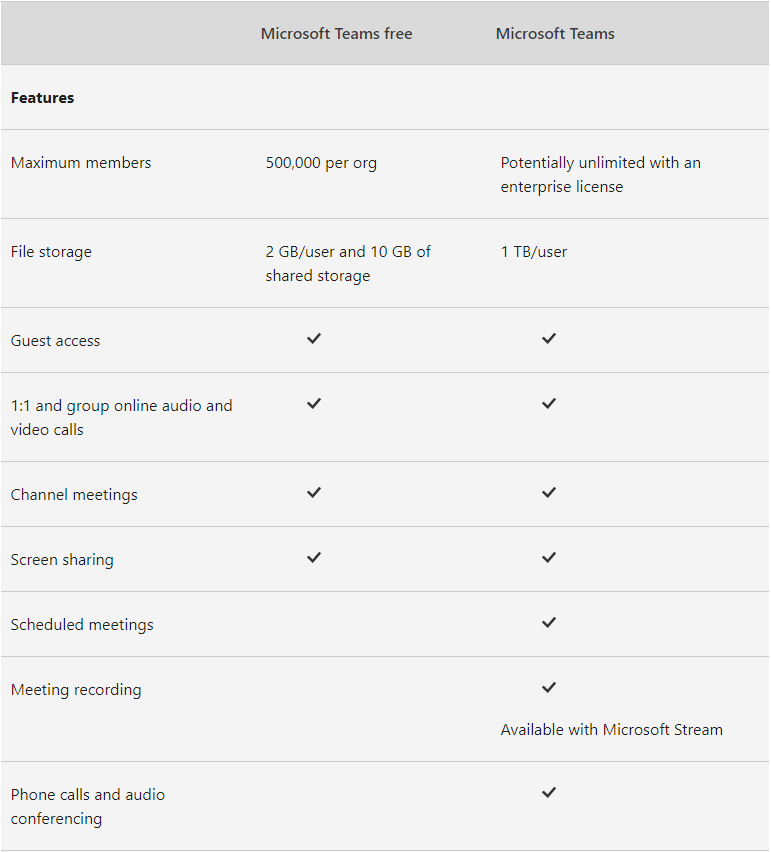Click the '500,000 per org' cell
771x852 pixels.
coord(321,163)
